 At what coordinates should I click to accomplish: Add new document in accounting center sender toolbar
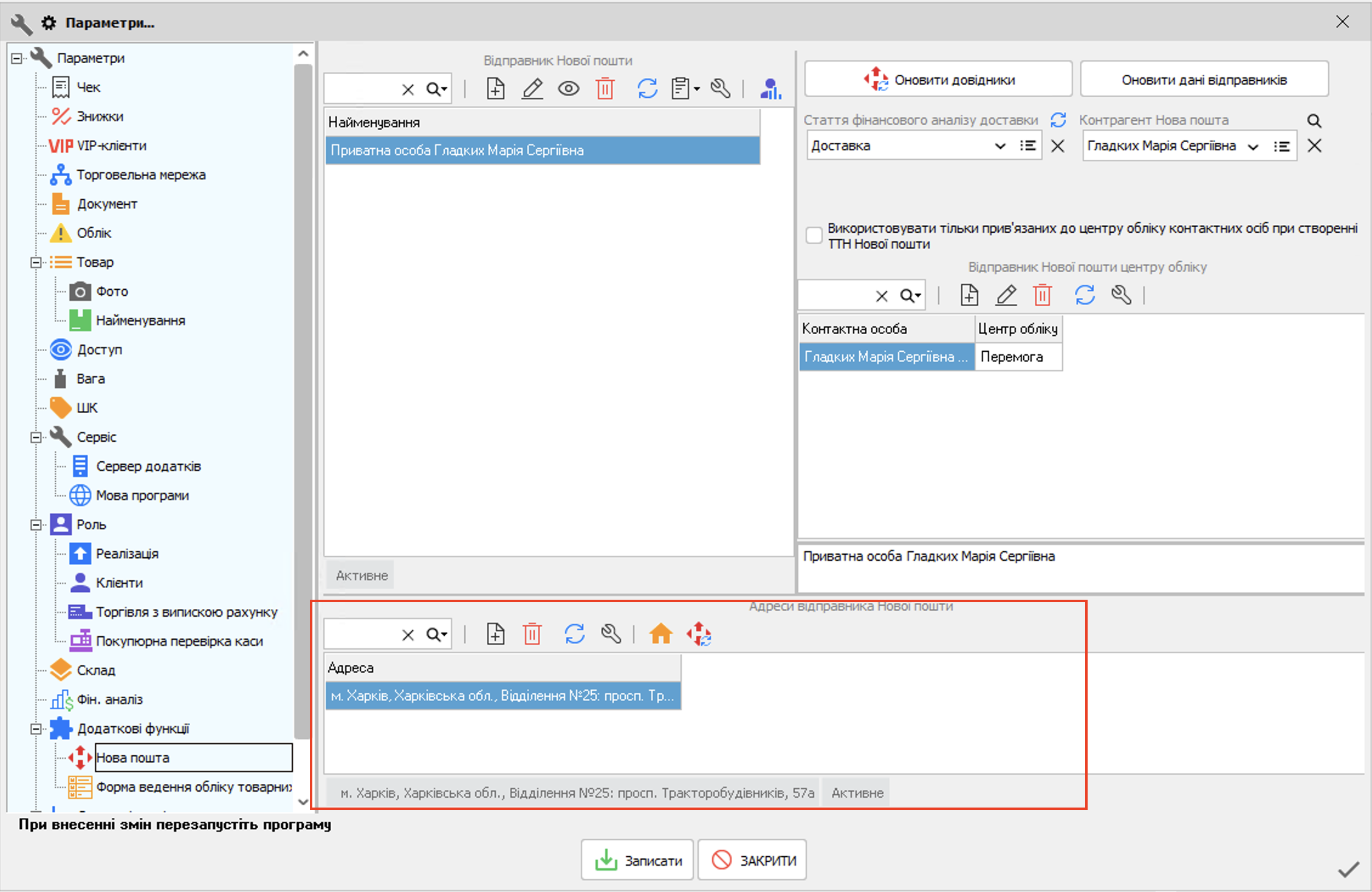pos(969,295)
